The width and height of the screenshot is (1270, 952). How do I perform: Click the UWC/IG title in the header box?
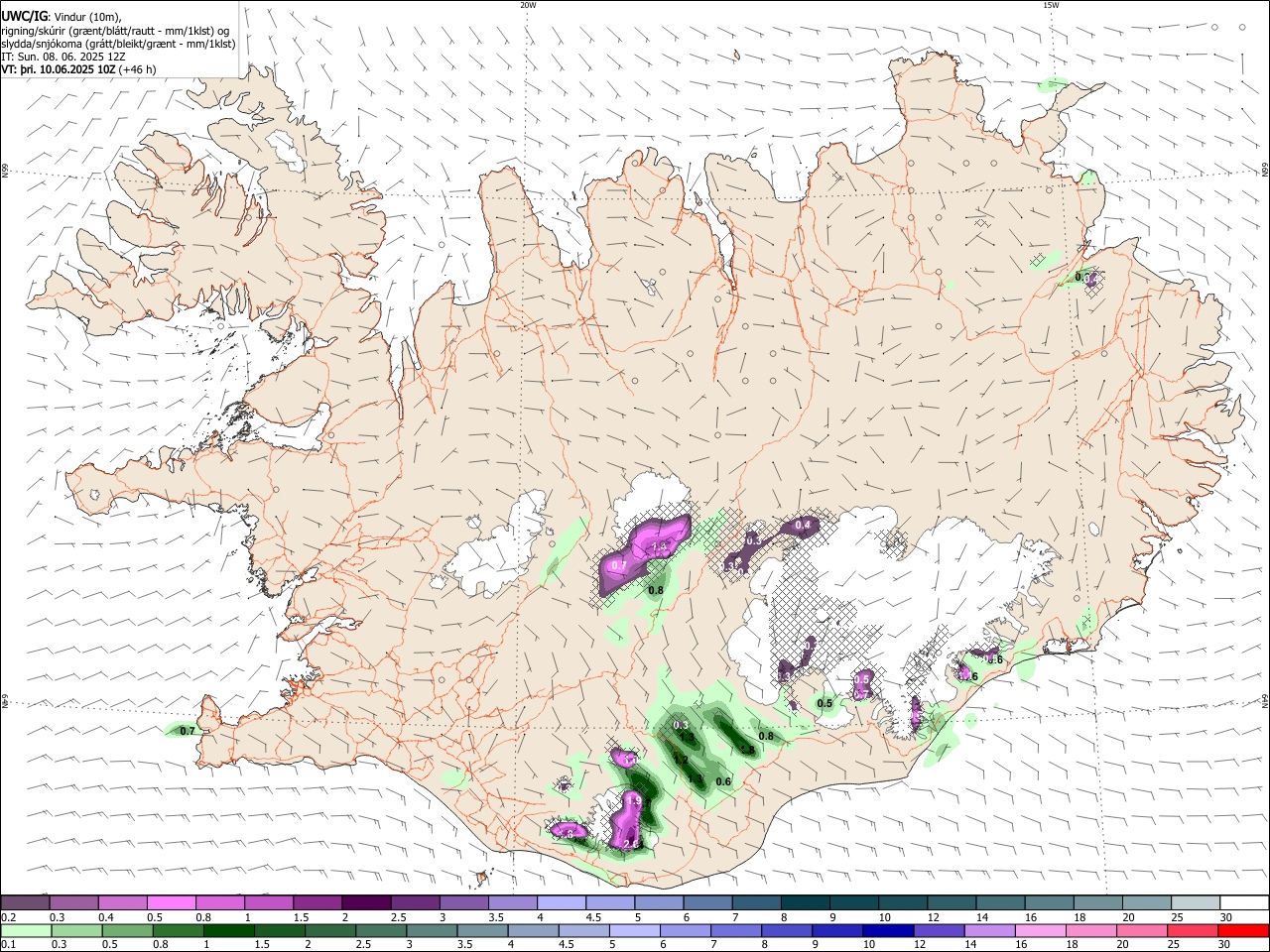coord(25,16)
